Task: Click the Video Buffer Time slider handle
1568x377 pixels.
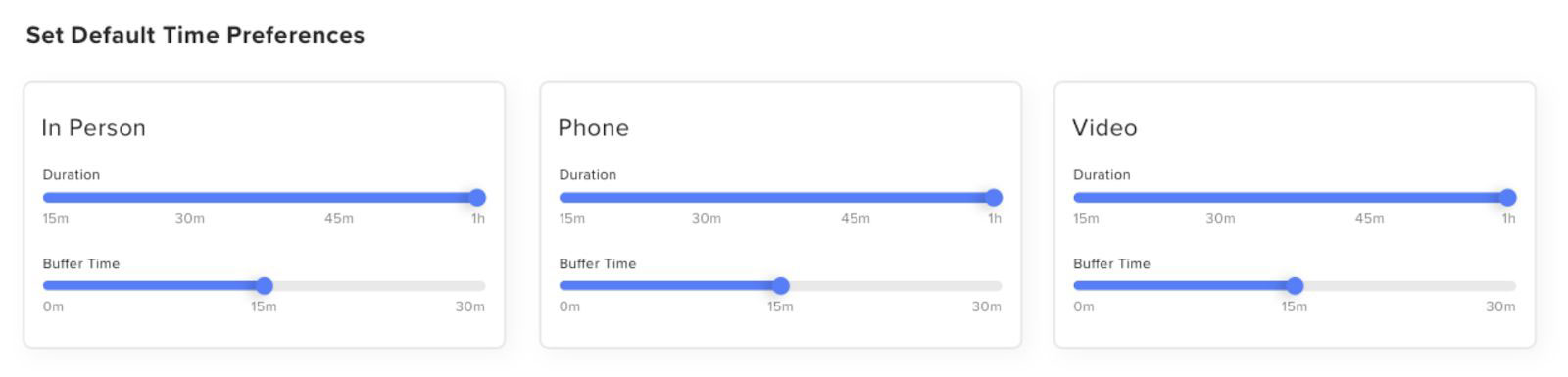Action: (x=1295, y=286)
